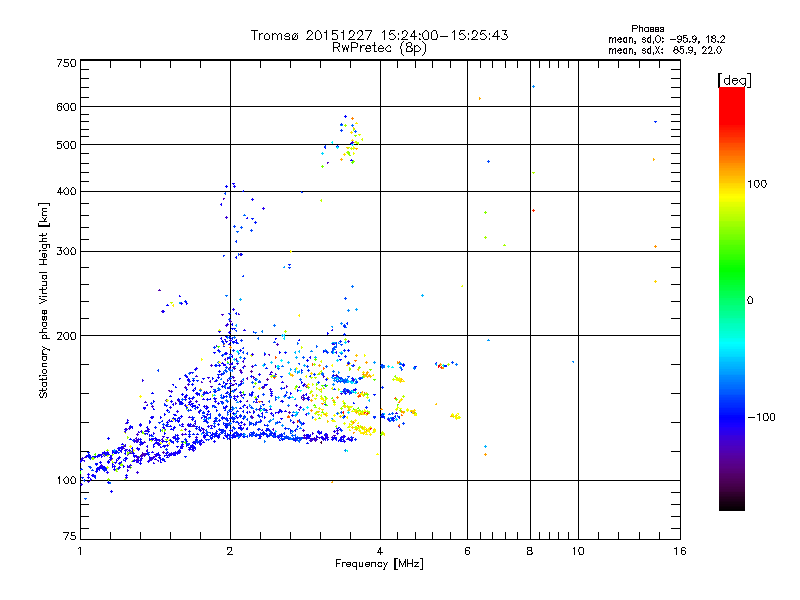The height and width of the screenshot is (600, 800).
Task: Click the "Phases" header text
Action: [647, 29]
